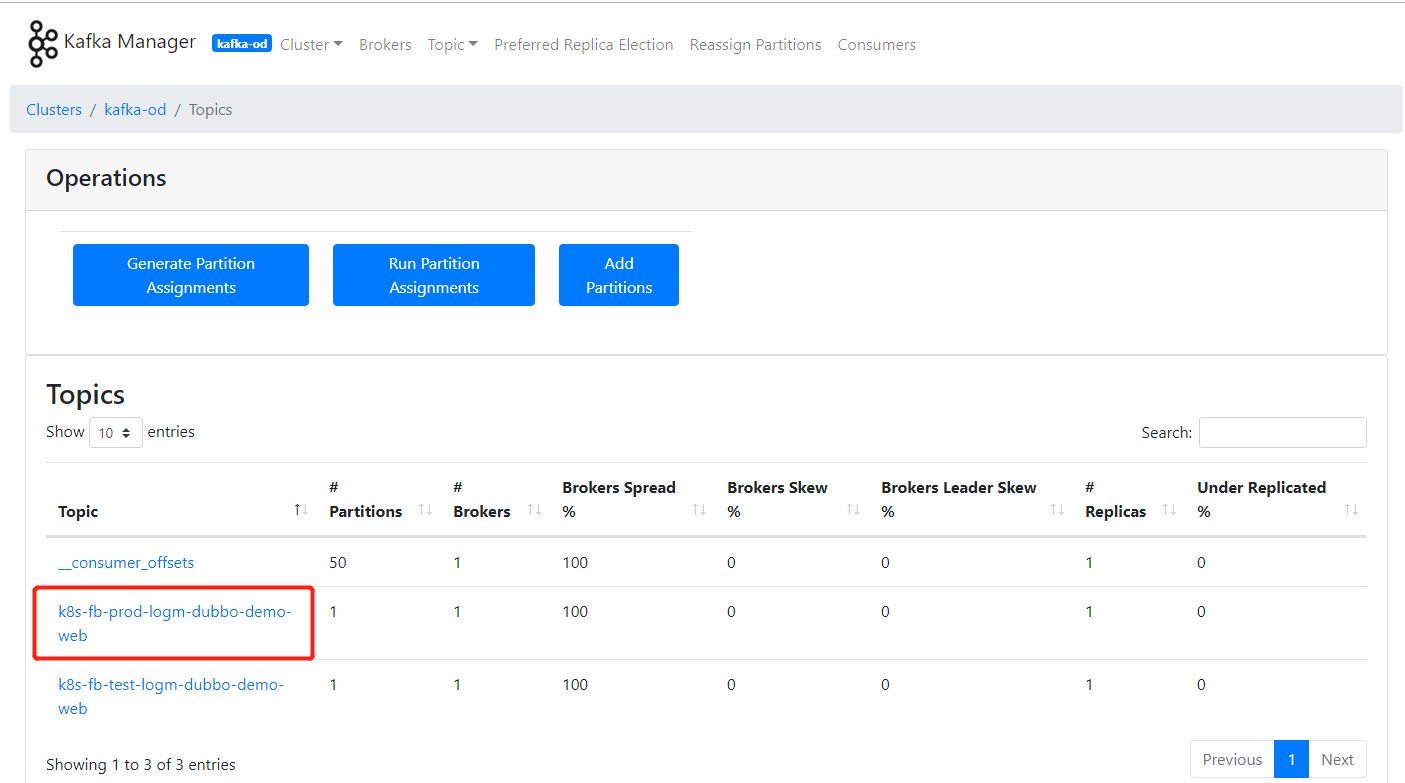The width and height of the screenshot is (1405, 783).
Task: Click the Kafka Manager logo icon
Action: [x=43, y=44]
